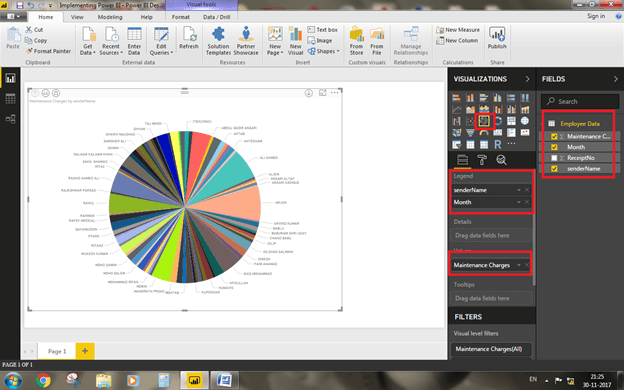
Task: Open the Word document in taskbar
Action: [x=224, y=380]
